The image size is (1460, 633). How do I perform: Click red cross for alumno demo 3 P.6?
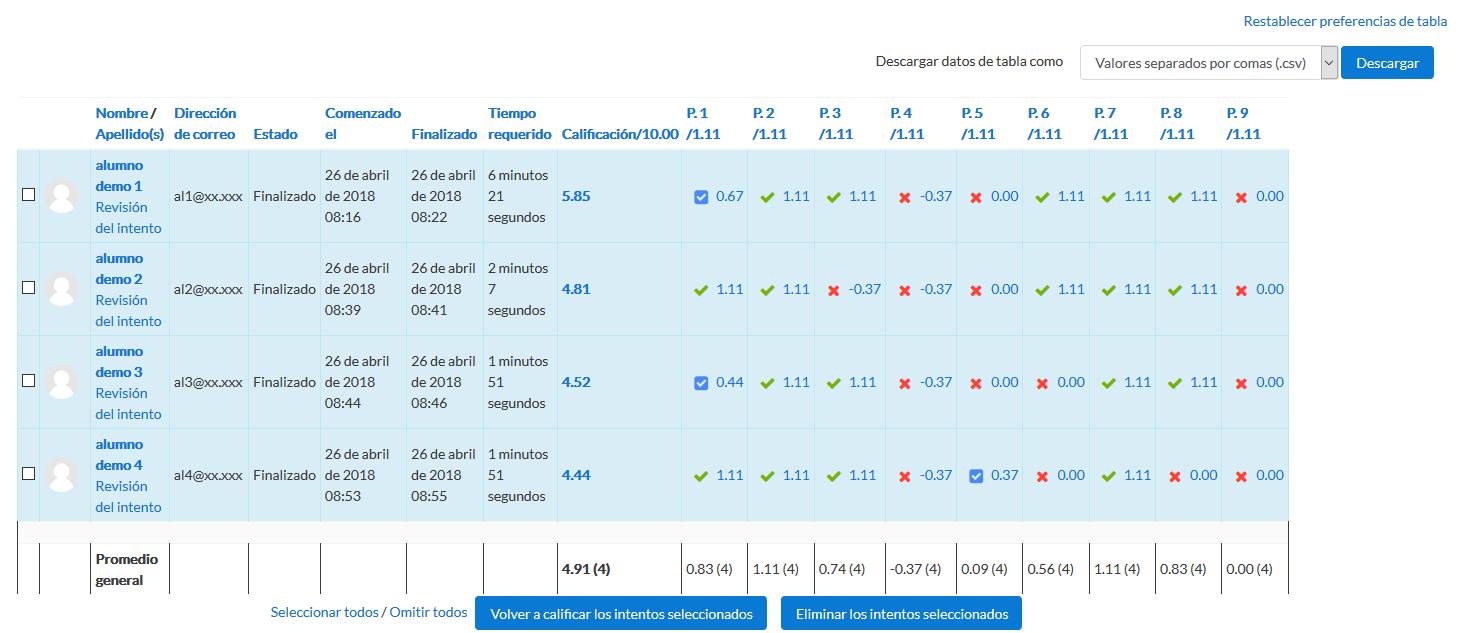1042,383
